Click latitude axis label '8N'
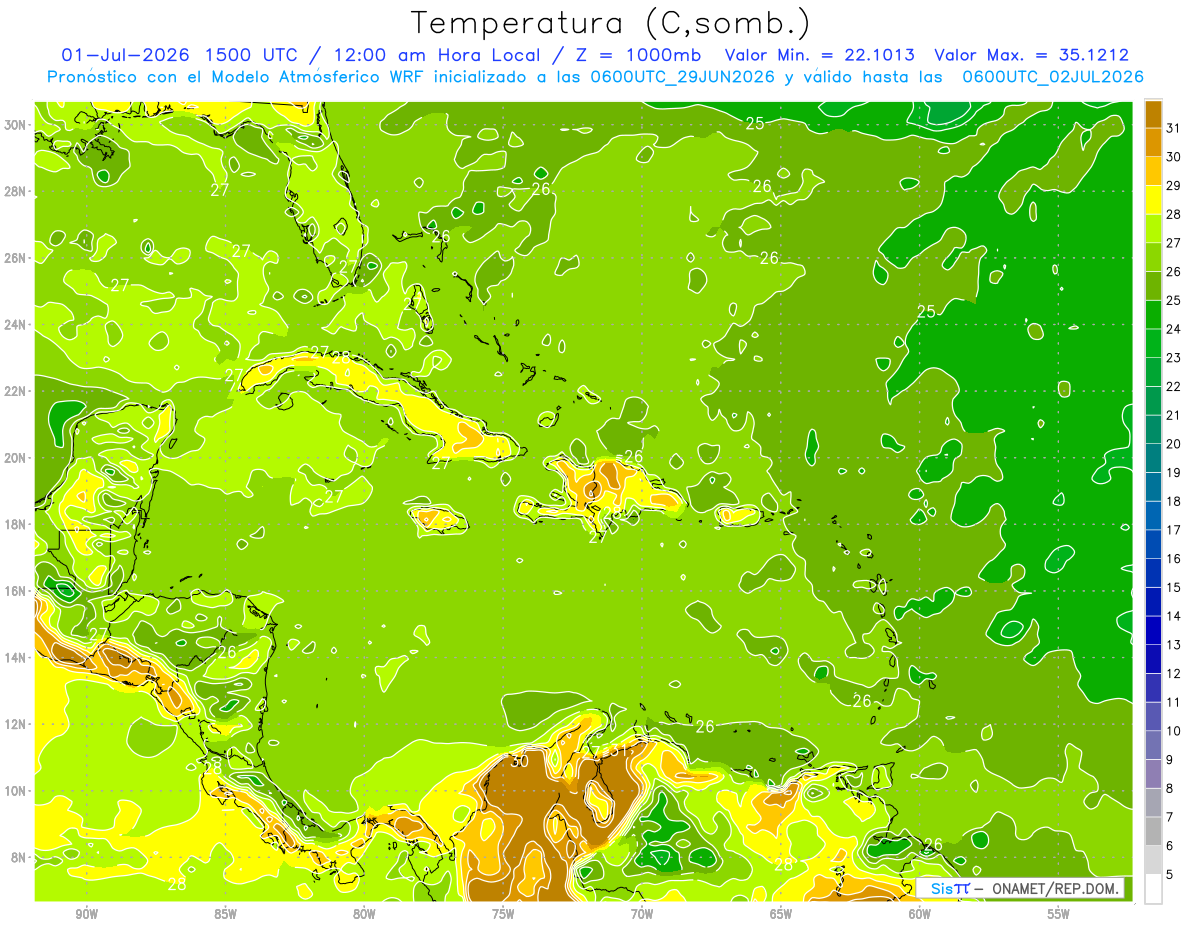Image resolution: width=1200 pixels, height=927 pixels. 19,857
